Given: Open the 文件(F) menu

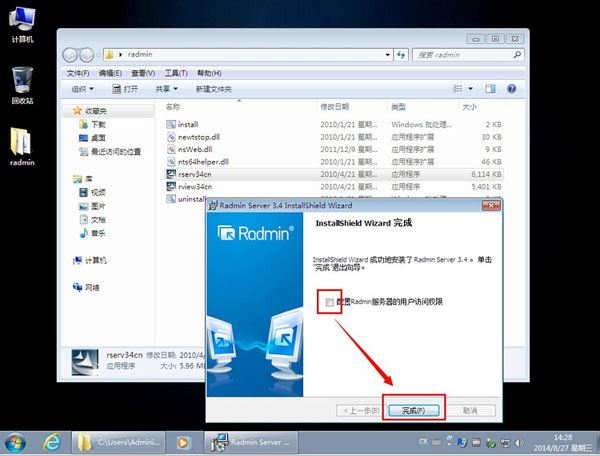Looking at the screenshot, I should click(x=78, y=73).
